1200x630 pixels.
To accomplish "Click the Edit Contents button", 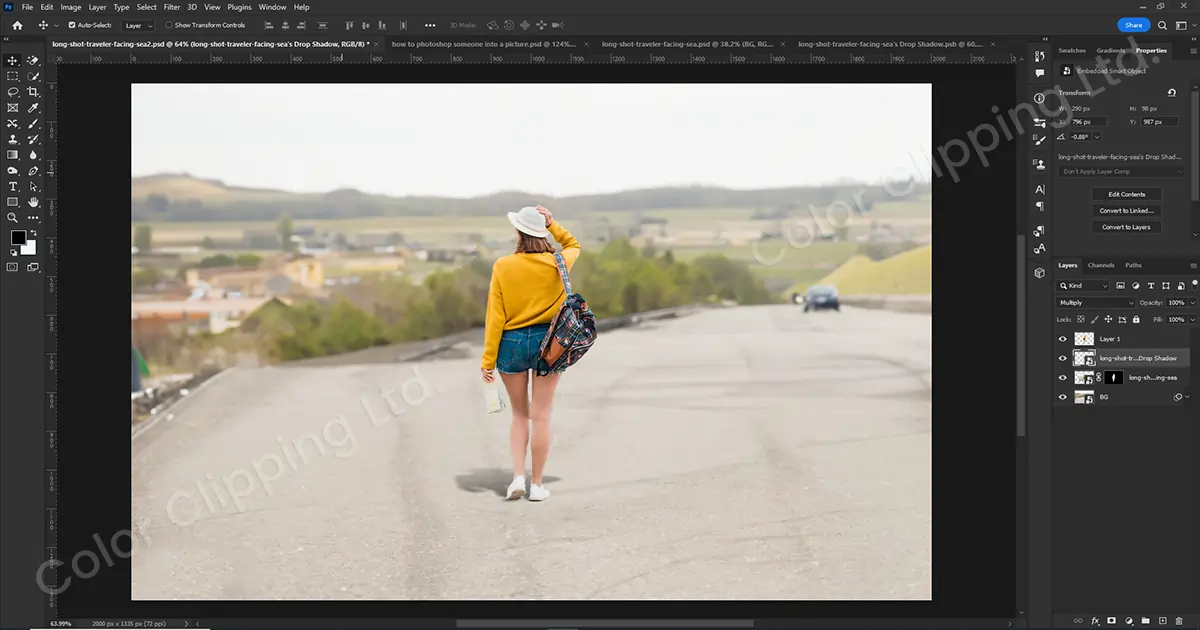I will click(x=1127, y=194).
